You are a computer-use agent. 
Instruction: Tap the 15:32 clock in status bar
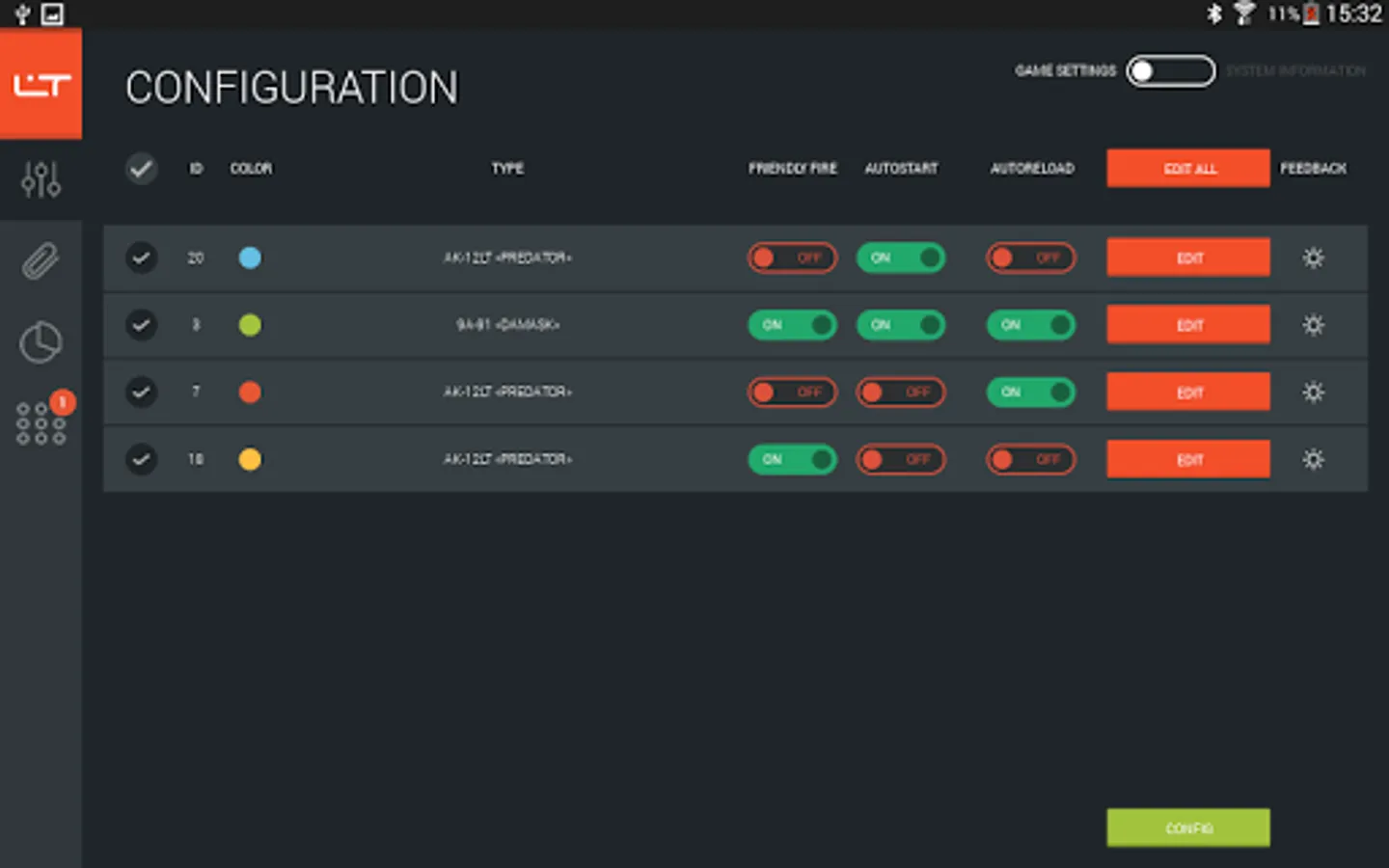pos(1353,14)
